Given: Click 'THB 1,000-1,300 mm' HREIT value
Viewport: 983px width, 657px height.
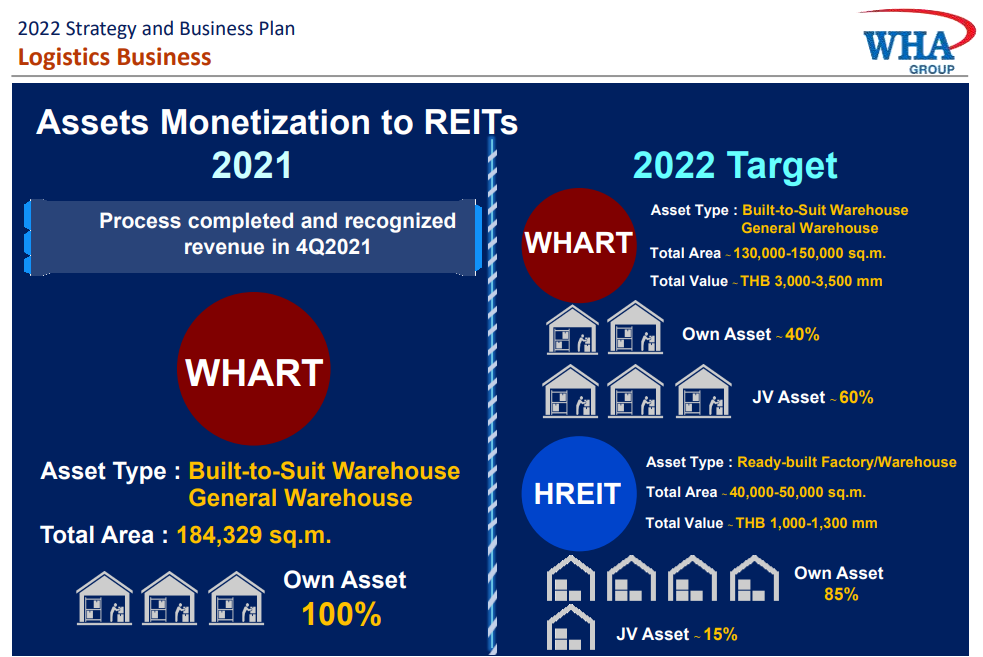Looking at the screenshot, I should pos(806,523).
